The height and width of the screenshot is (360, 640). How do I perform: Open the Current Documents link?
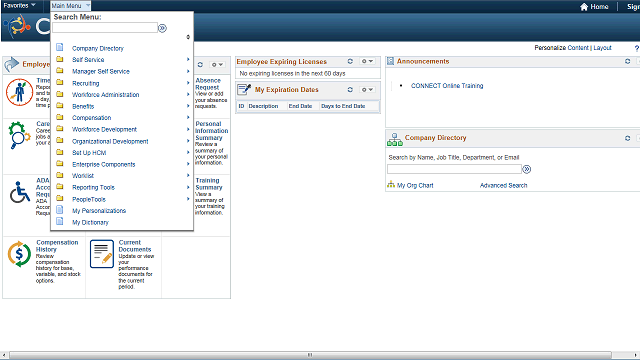[x=135, y=246]
